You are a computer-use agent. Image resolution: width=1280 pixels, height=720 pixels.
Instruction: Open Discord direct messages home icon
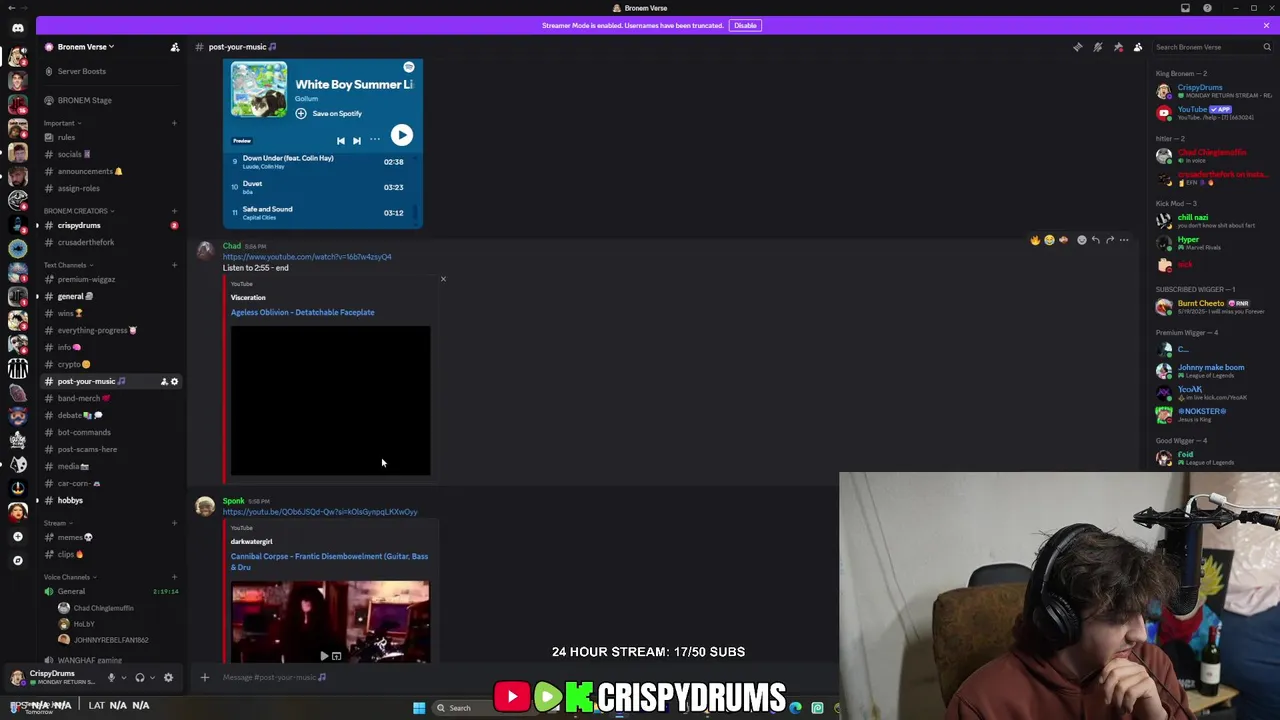click(x=17, y=27)
